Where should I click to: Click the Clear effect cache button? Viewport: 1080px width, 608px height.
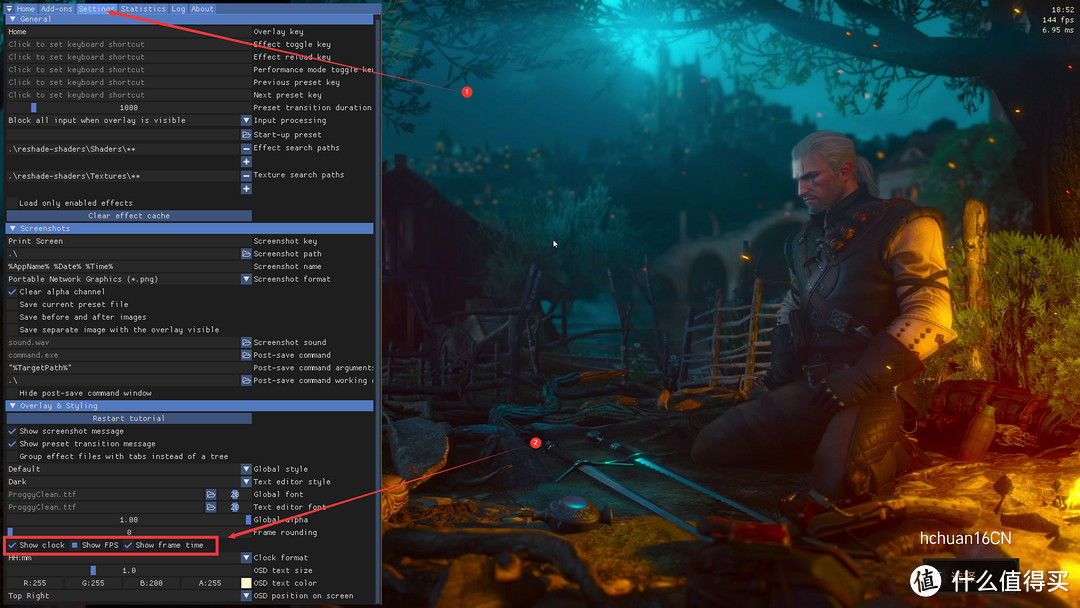point(129,216)
